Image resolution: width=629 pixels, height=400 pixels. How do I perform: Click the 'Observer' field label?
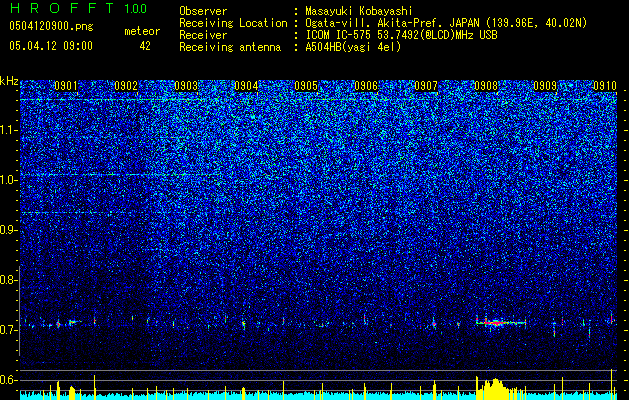tap(203, 12)
